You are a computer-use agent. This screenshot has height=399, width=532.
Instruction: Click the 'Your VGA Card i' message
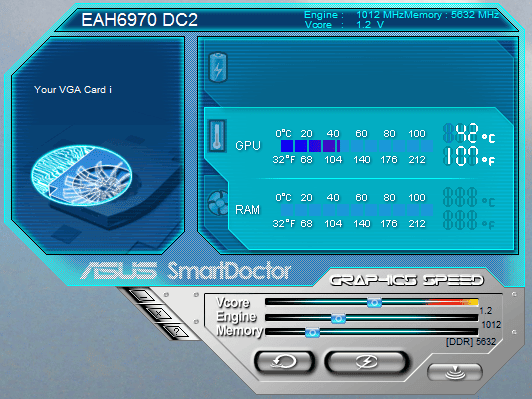coord(73,90)
